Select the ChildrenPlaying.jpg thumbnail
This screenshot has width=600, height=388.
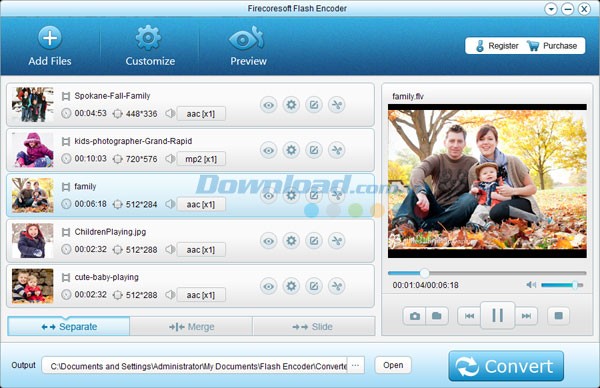tap(33, 241)
